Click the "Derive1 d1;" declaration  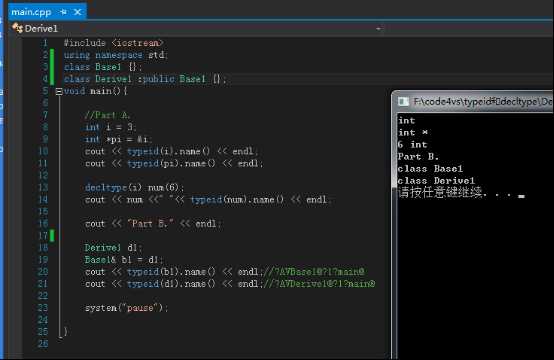(113, 248)
